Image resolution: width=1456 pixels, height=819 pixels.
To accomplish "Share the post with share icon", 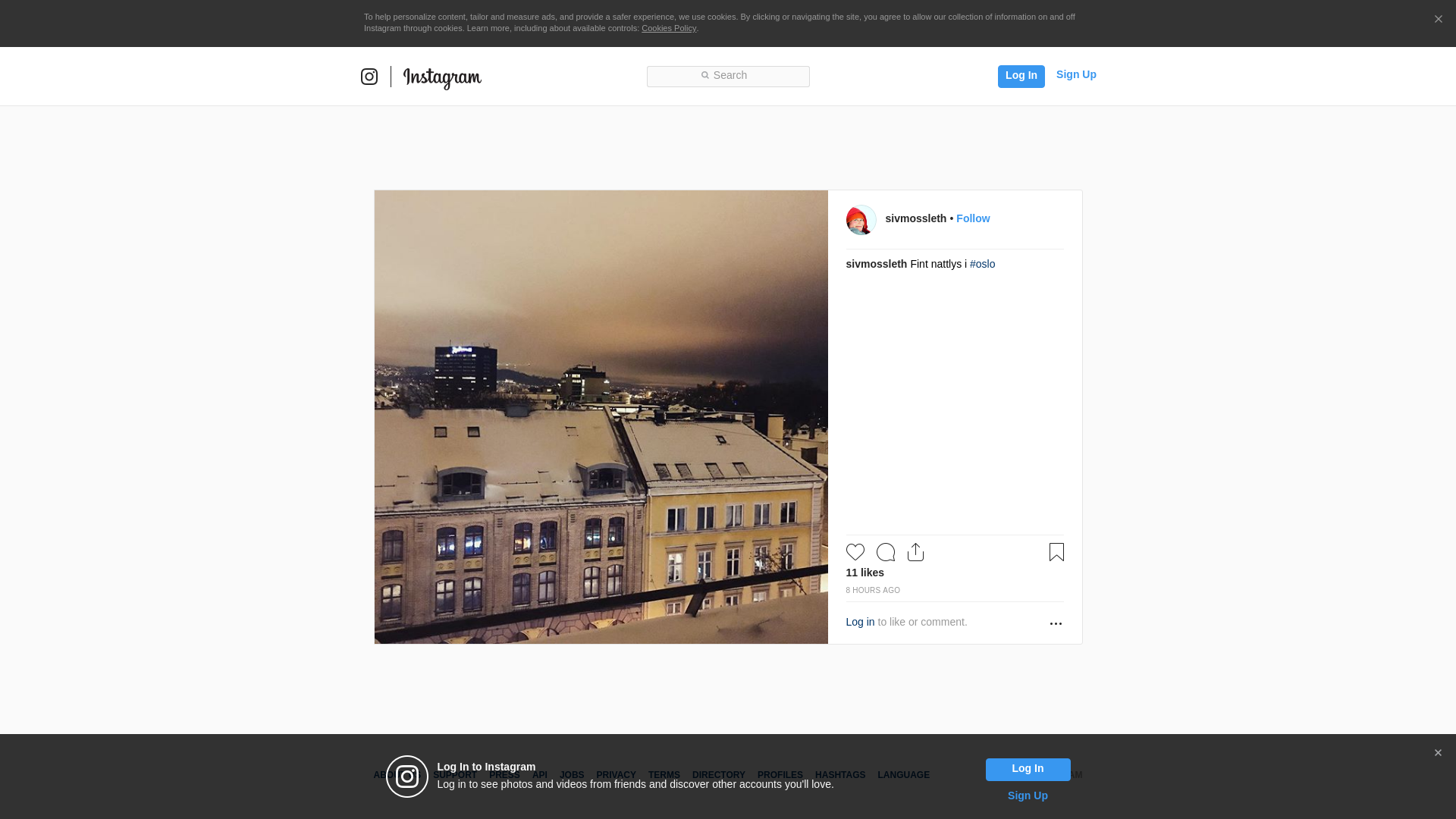I will (x=915, y=552).
